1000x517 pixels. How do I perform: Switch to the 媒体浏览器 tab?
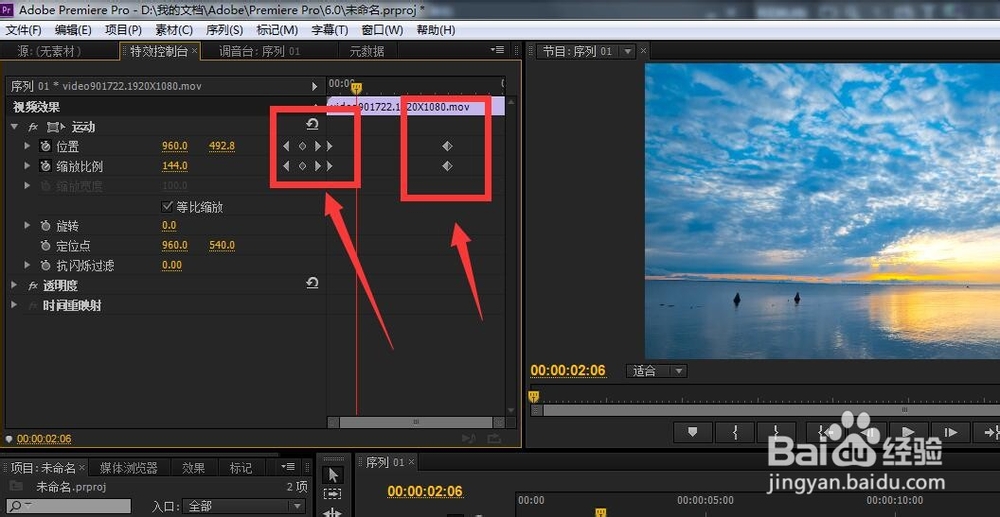(129, 468)
